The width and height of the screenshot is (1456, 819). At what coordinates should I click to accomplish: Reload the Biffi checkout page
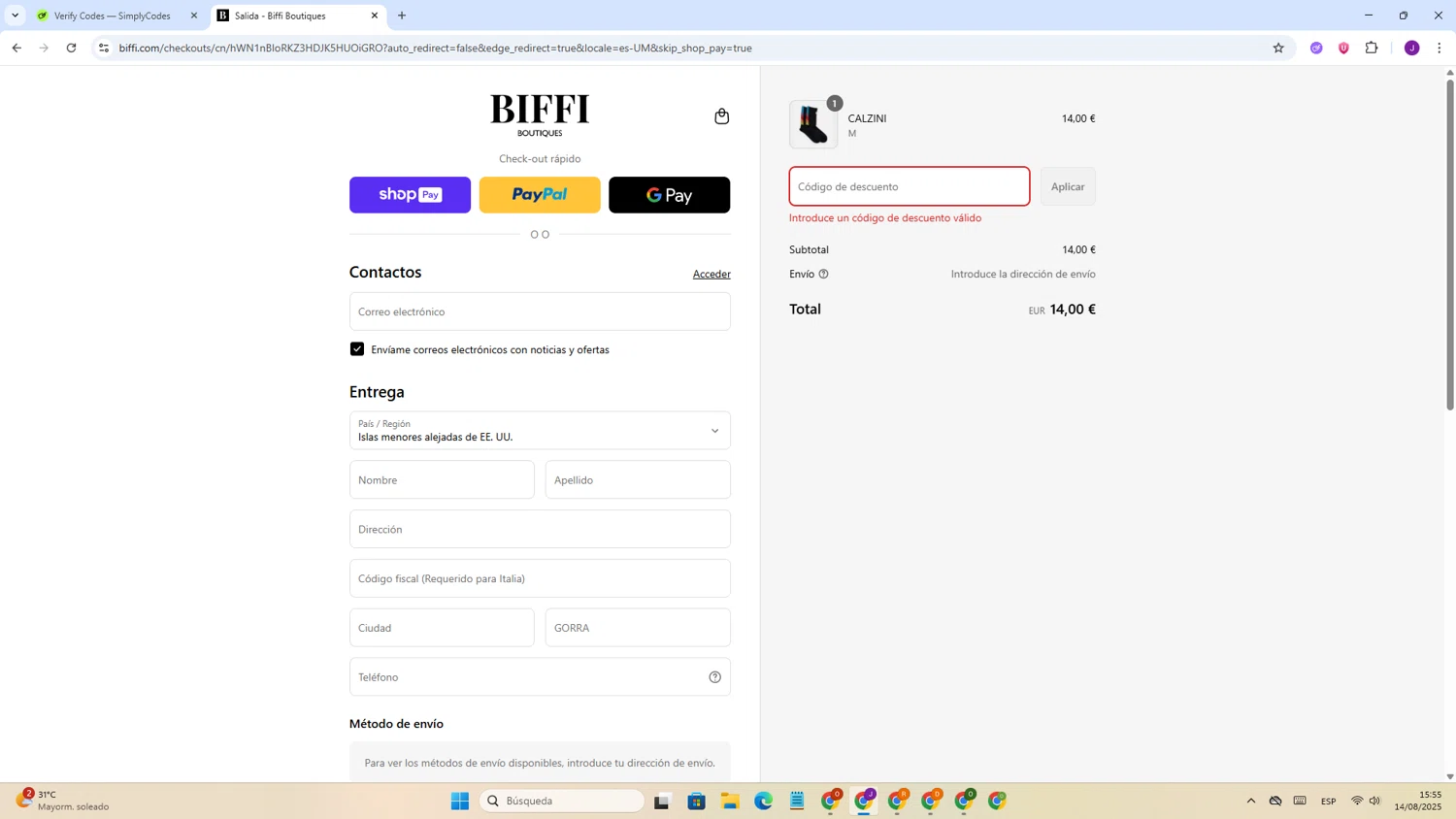pos(71,48)
